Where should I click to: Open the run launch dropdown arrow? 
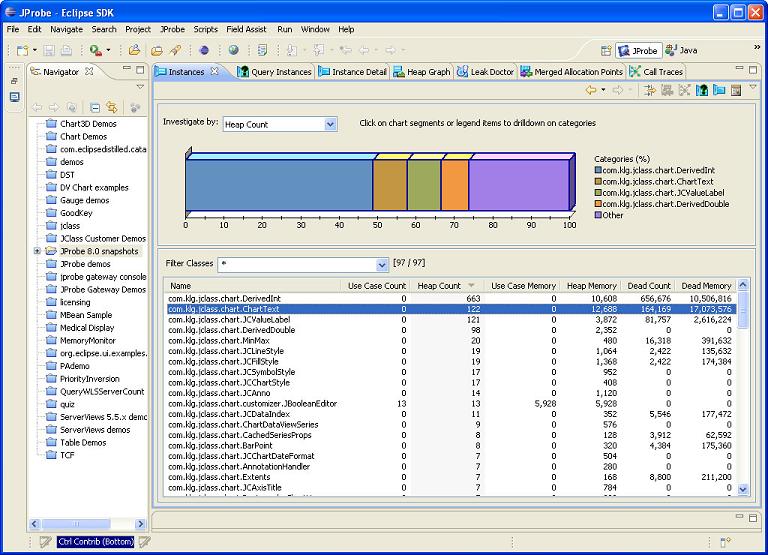coord(108,50)
